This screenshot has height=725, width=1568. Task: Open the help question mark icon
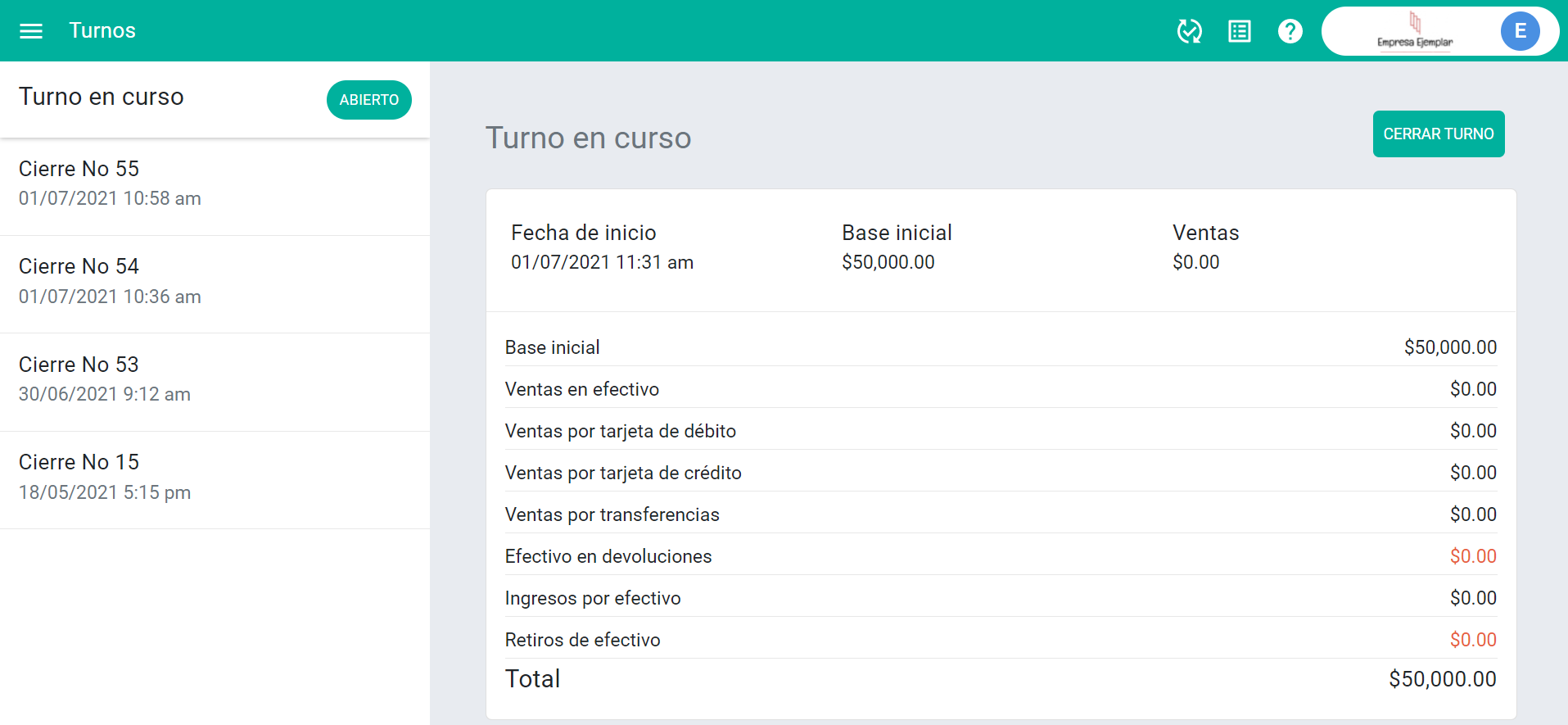(x=1290, y=31)
